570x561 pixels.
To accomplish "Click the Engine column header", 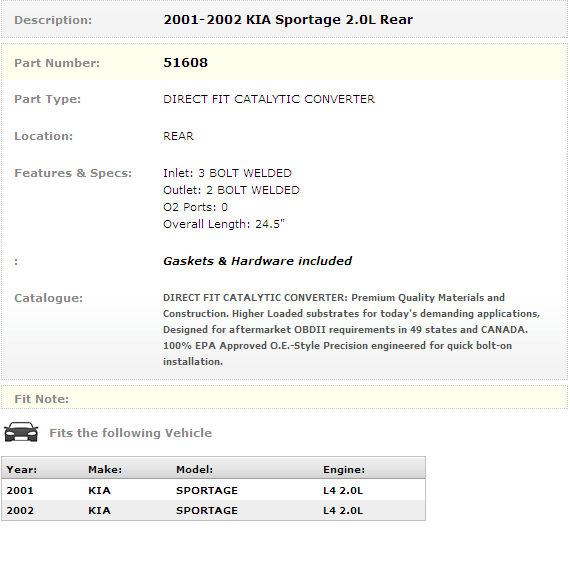I will [344, 469].
